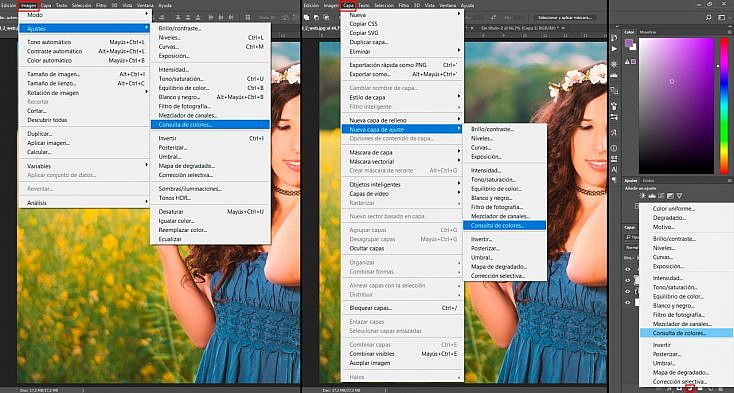Toggle the bottom layer's eye icon
This screenshot has height=393, width=734.
(628, 302)
